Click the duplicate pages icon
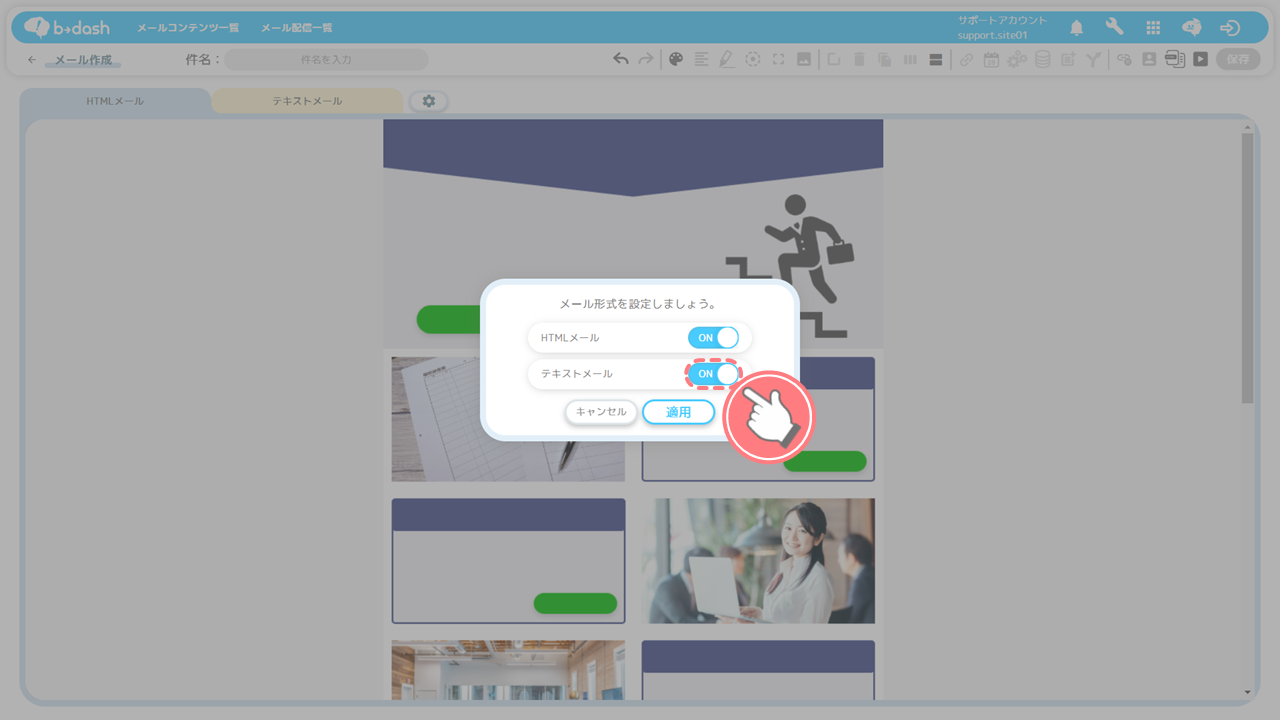The width and height of the screenshot is (1280, 720). (x=884, y=59)
